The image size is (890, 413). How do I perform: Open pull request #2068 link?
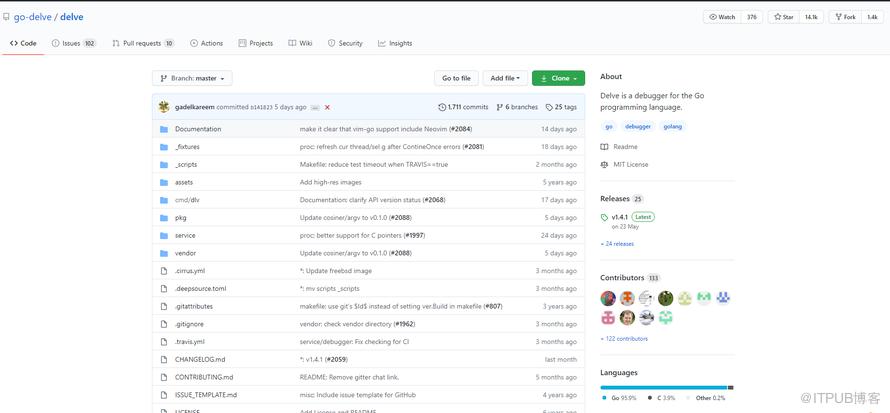[434, 200]
